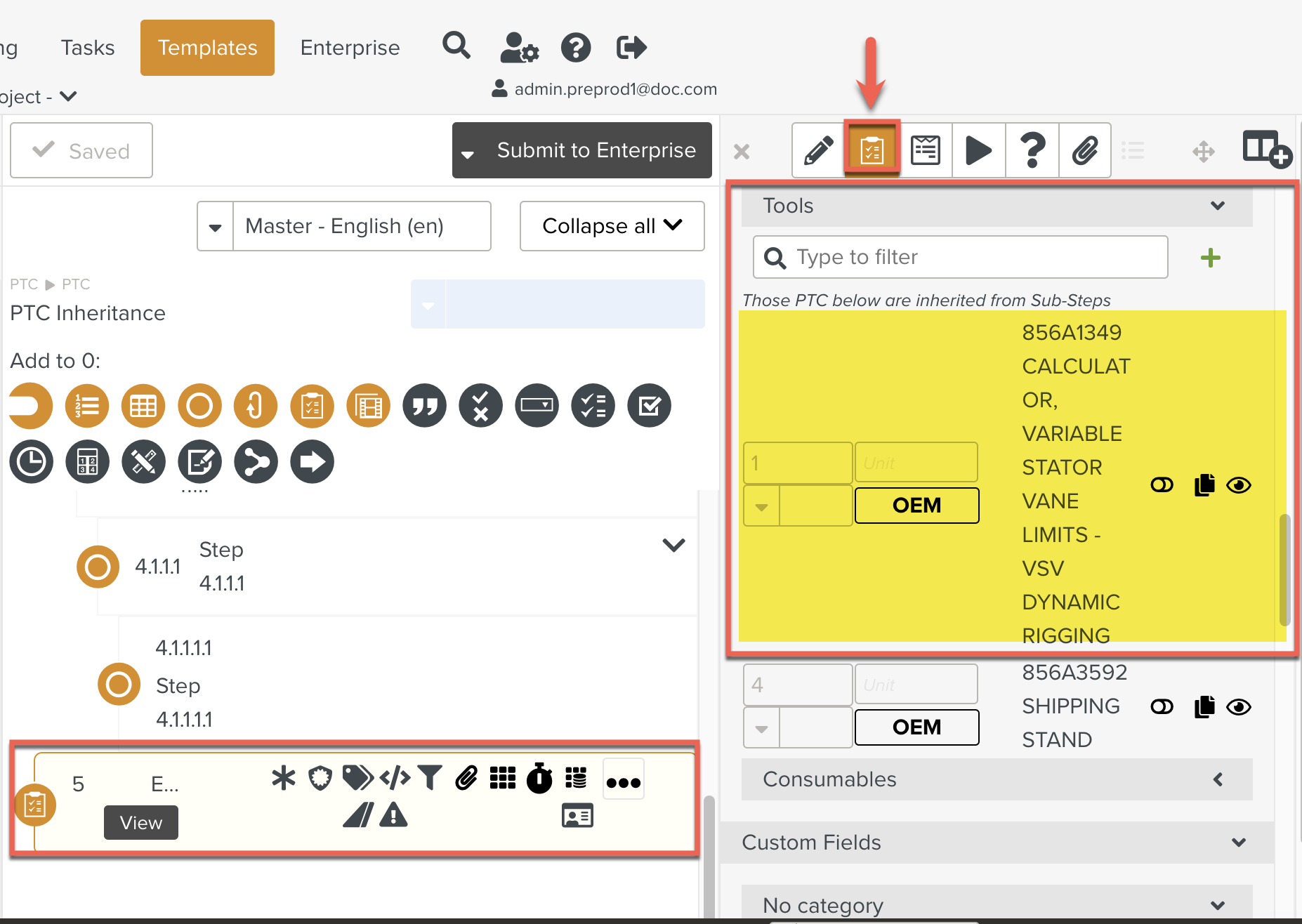Collapse the Consumables section
Screen dimensions: 1302x924
click(x=1218, y=779)
